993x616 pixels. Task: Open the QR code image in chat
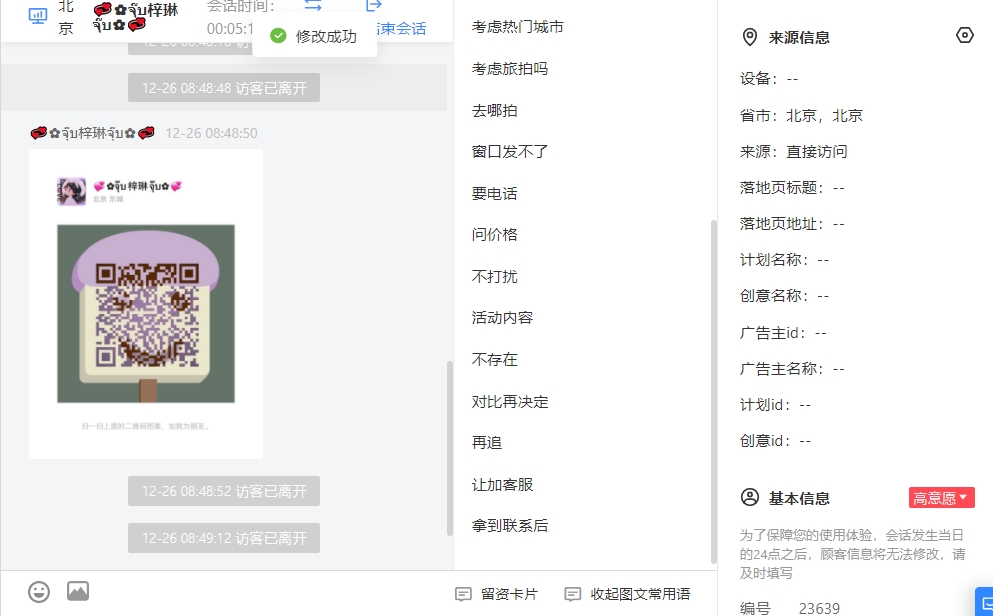click(146, 304)
